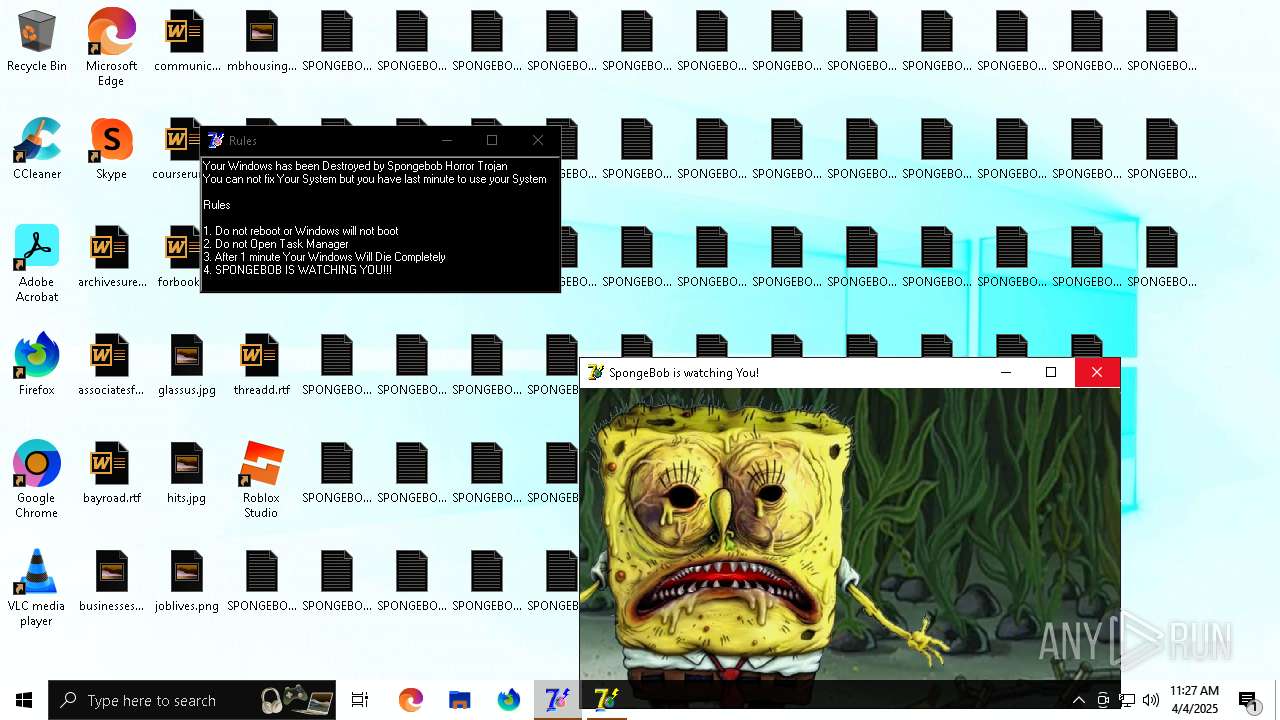Launch Edge from the taskbar
The height and width of the screenshot is (720, 1280).
410,700
